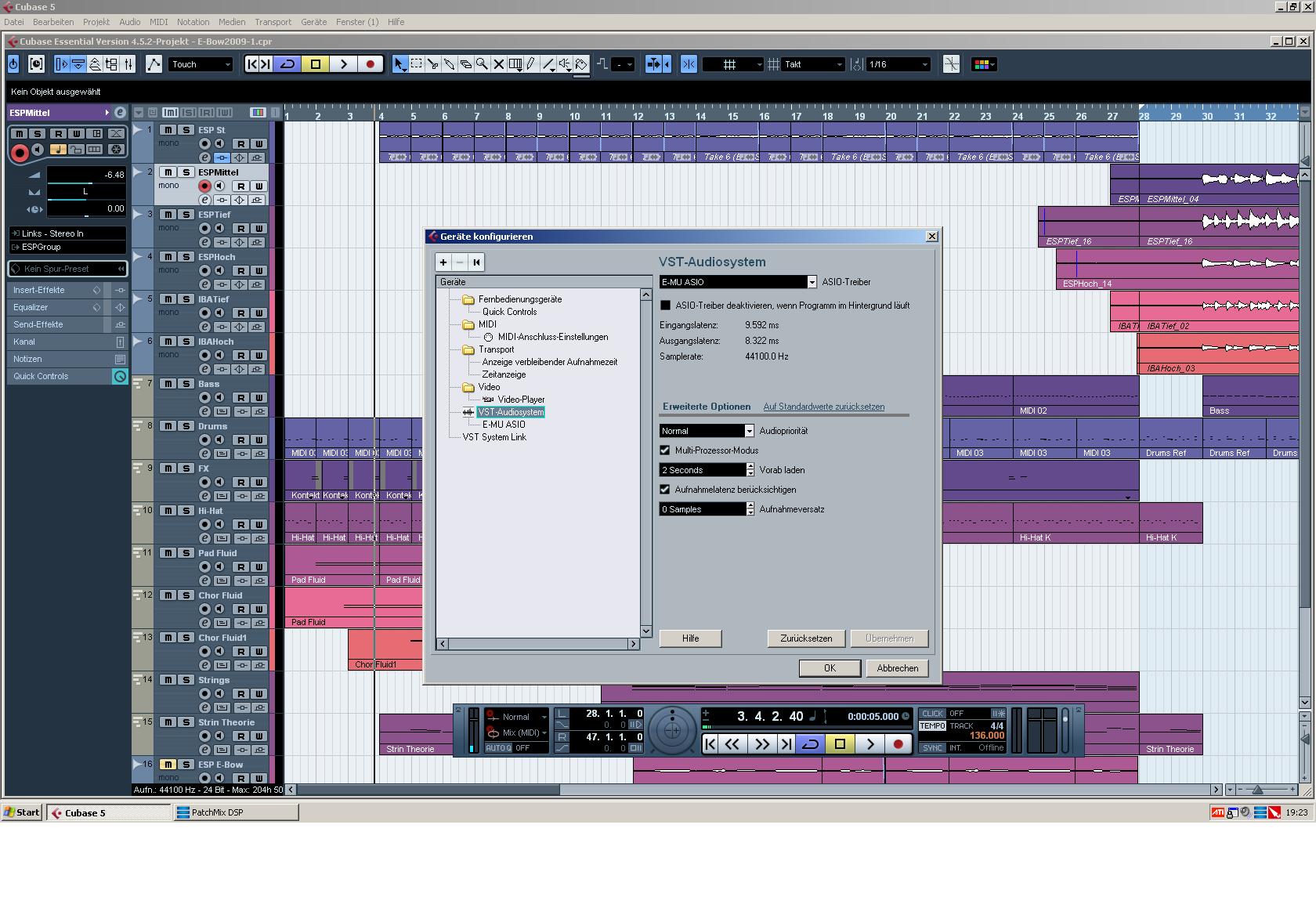This screenshot has height=897, width=1316.
Task: Expand the Equalizer inspector section
Action: (x=67, y=307)
